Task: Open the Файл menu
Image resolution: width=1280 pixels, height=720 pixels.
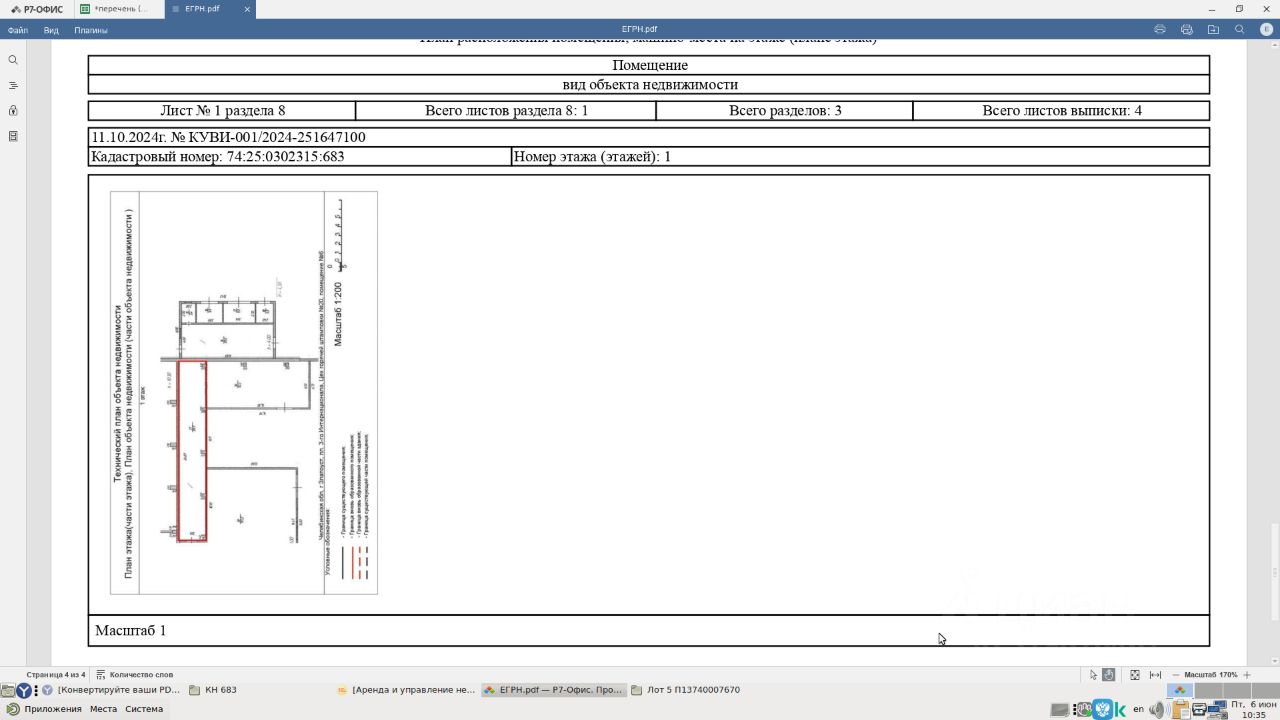Action: pos(18,30)
